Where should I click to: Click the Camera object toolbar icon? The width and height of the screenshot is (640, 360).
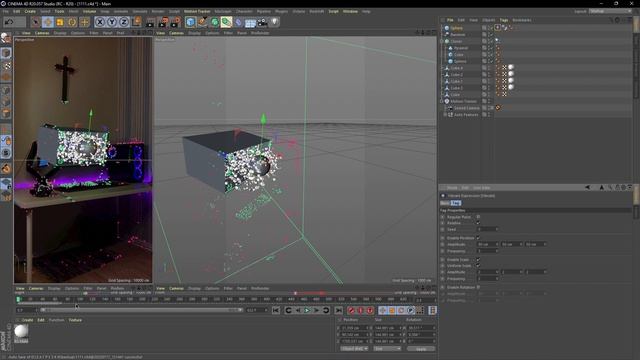coord(262,22)
